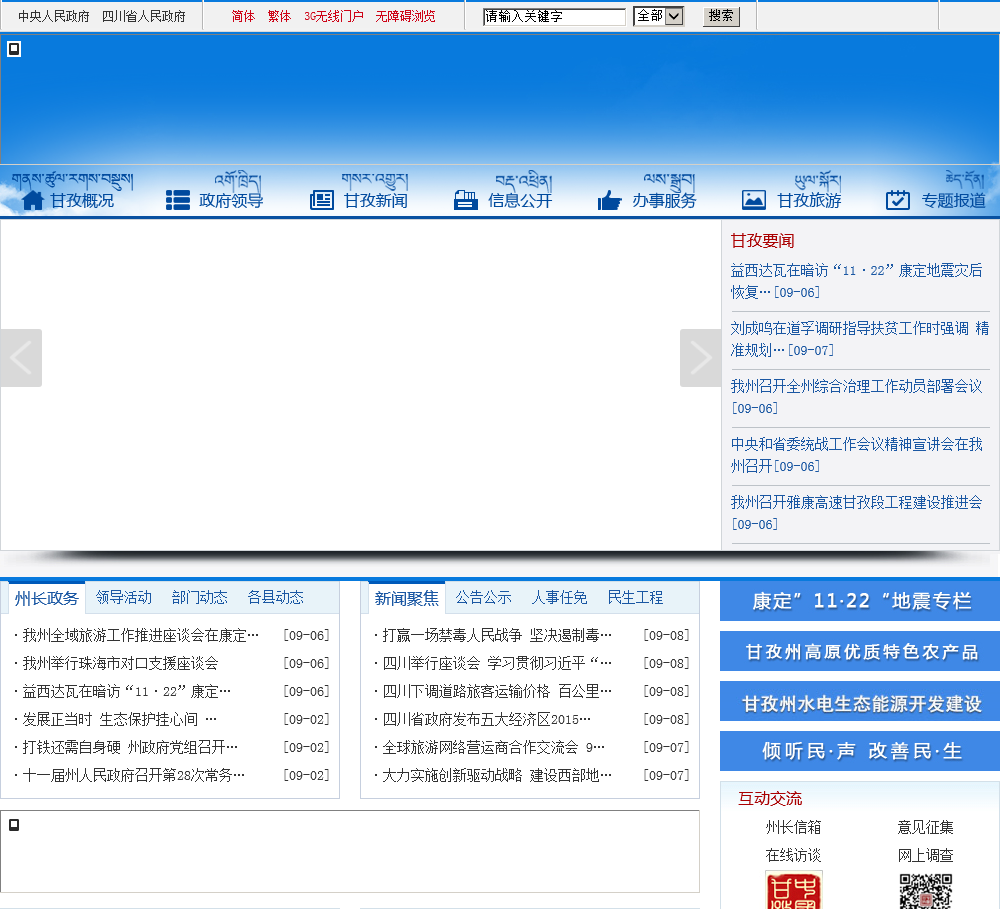Image resolution: width=1000 pixels, height=909 pixels.
Task: Open 无障碍浏览 link
Action: [x=406, y=17]
